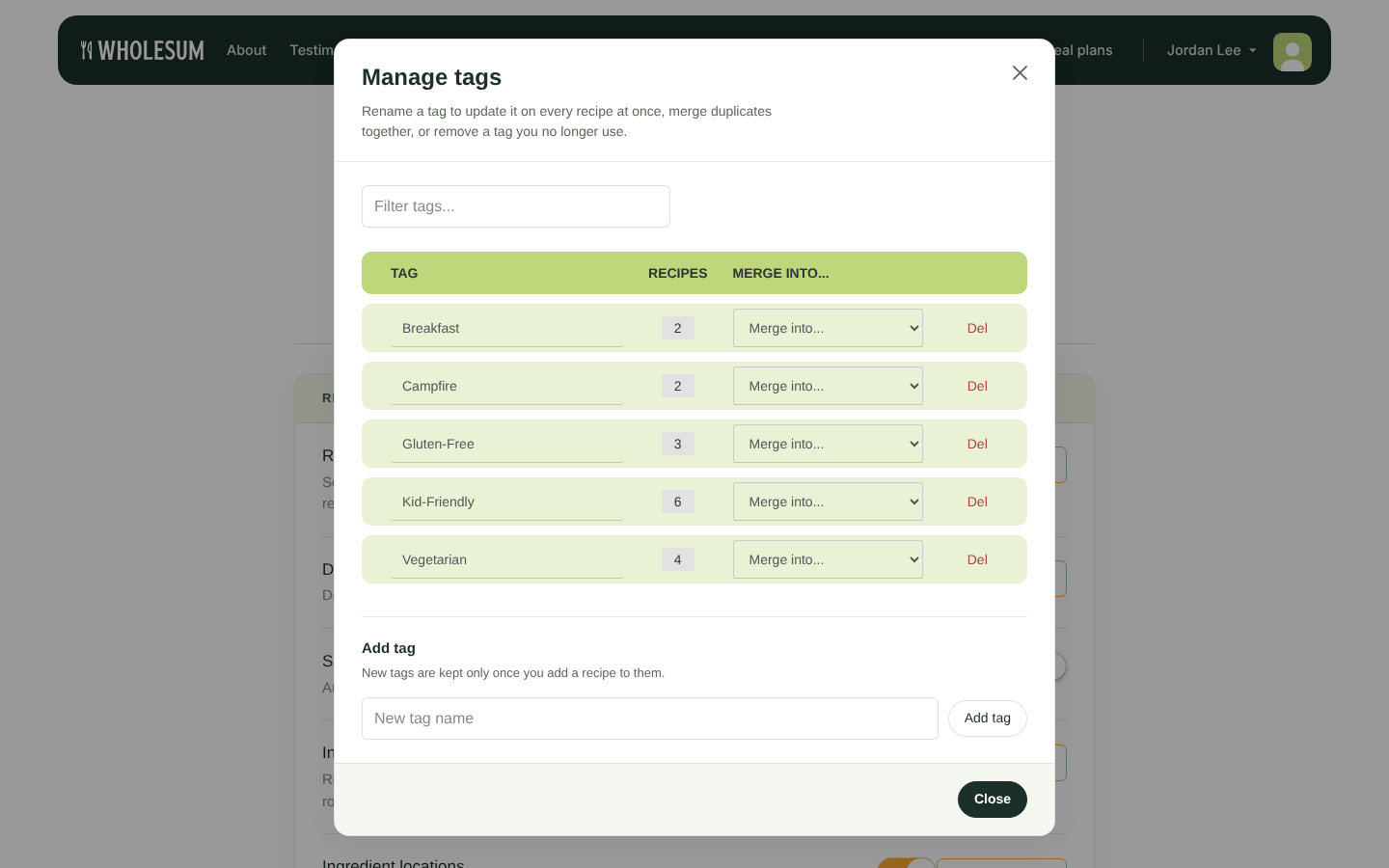Edit the Campfire tag name field
Image resolution: width=1389 pixels, height=868 pixels.
(x=506, y=386)
